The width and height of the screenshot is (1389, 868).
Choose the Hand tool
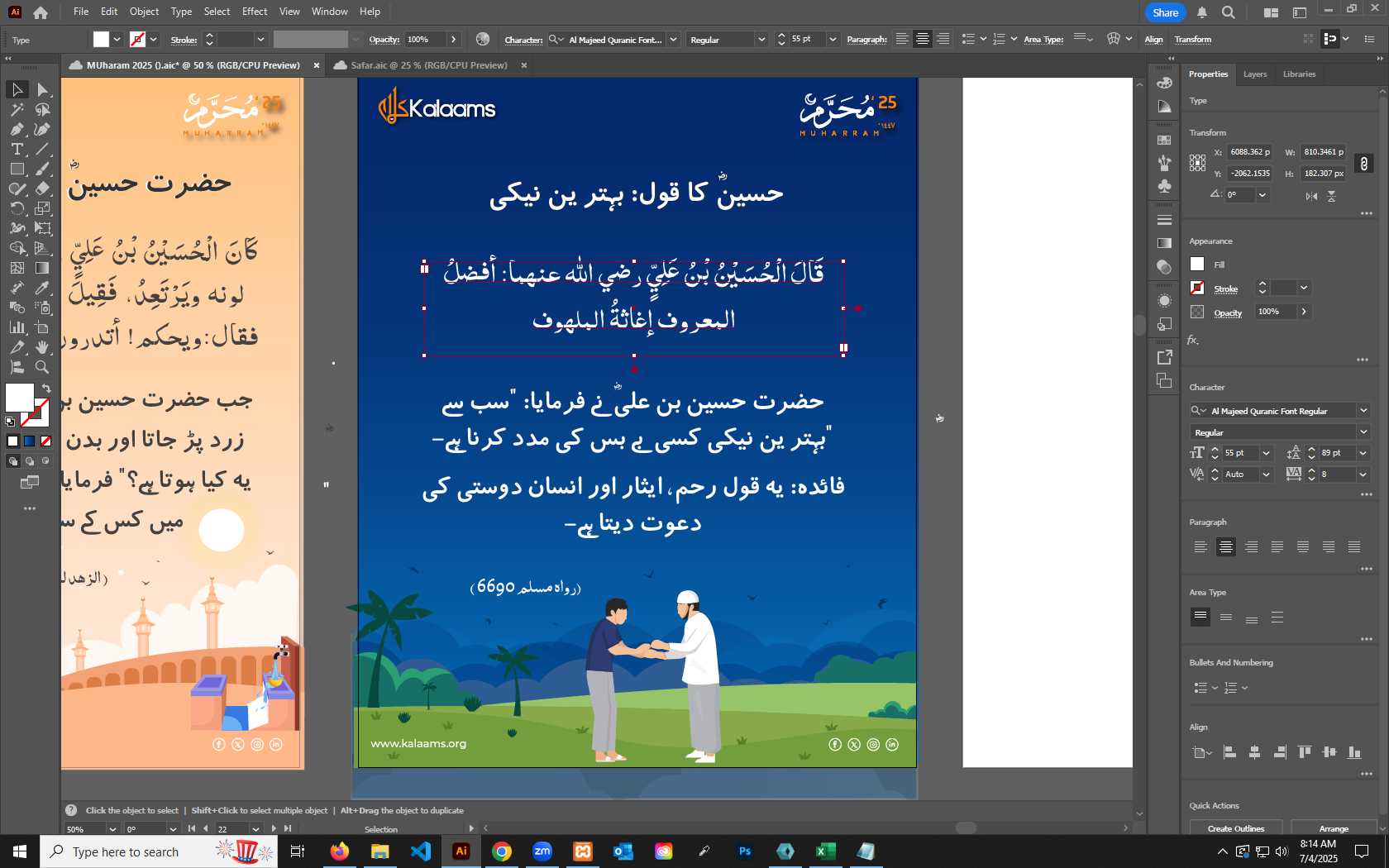(43, 347)
